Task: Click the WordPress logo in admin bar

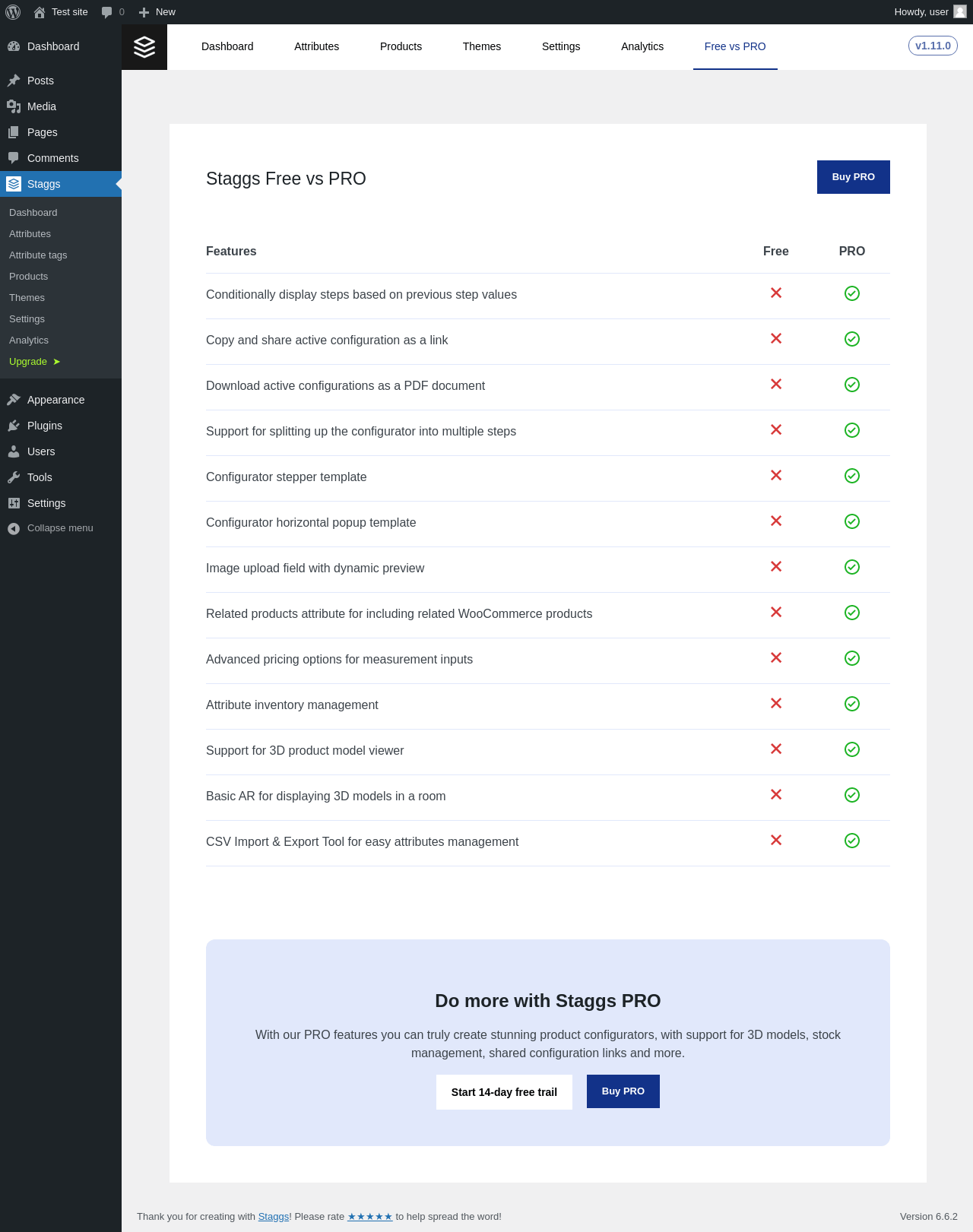Action: (x=13, y=12)
